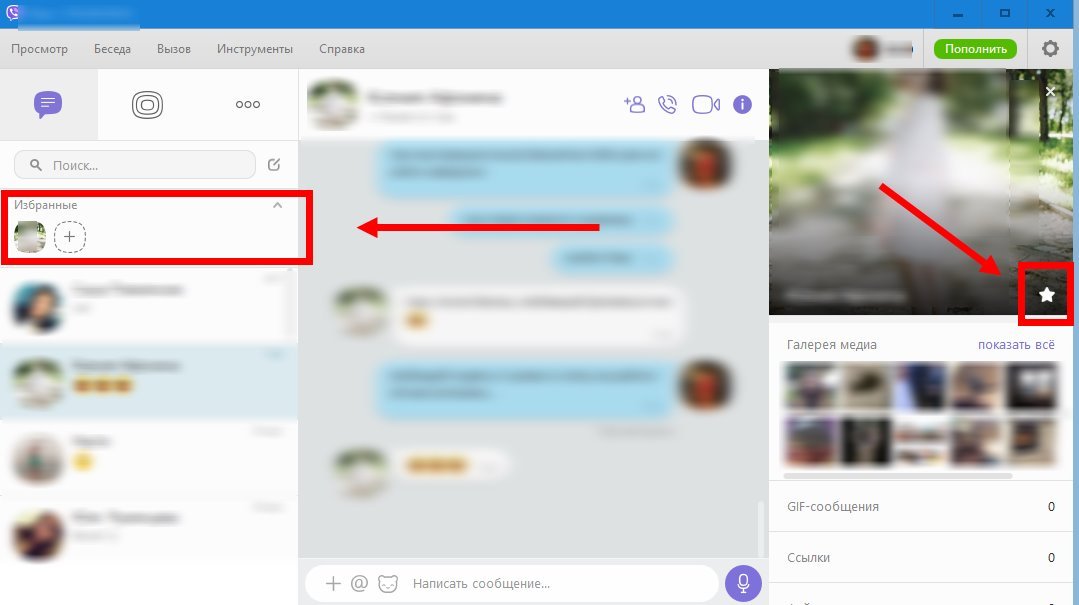Add a new favorite with plus circle
This screenshot has height=605, width=1079.
[x=70, y=237]
